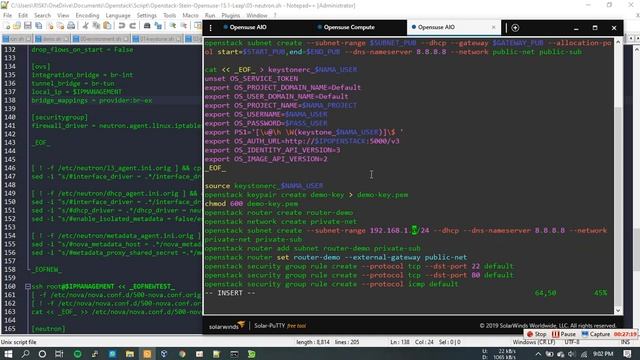Screen dimensions: 640x360
Task: Open the Search menu in Notepad++
Action: click(x=42, y=16)
